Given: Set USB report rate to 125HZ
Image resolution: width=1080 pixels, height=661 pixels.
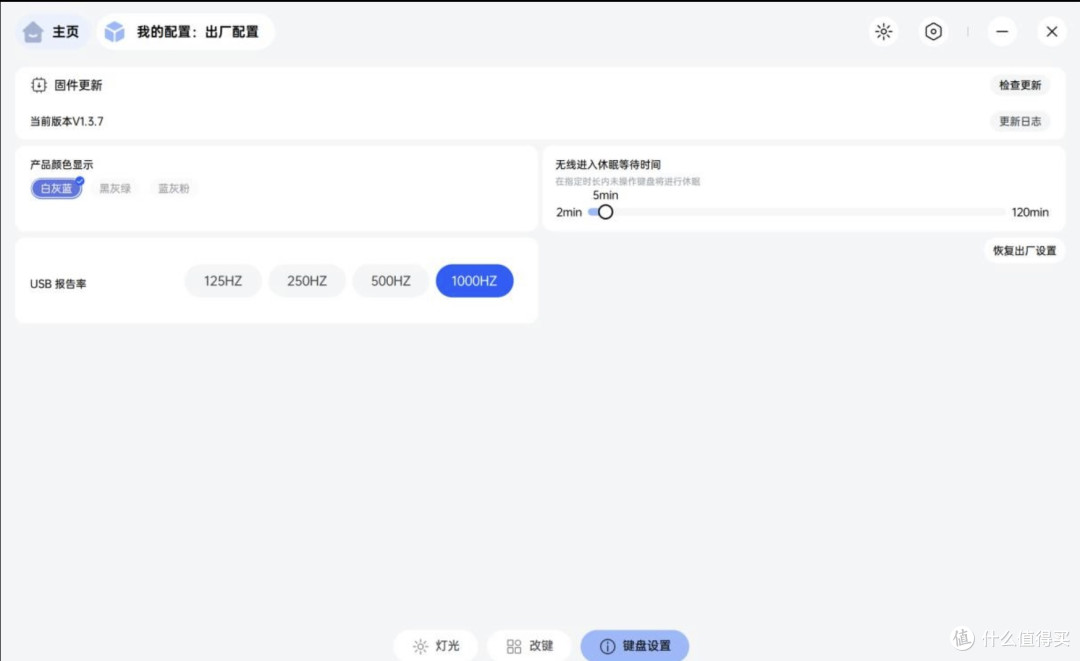Looking at the screenshot, I should [x=223, y=281].
